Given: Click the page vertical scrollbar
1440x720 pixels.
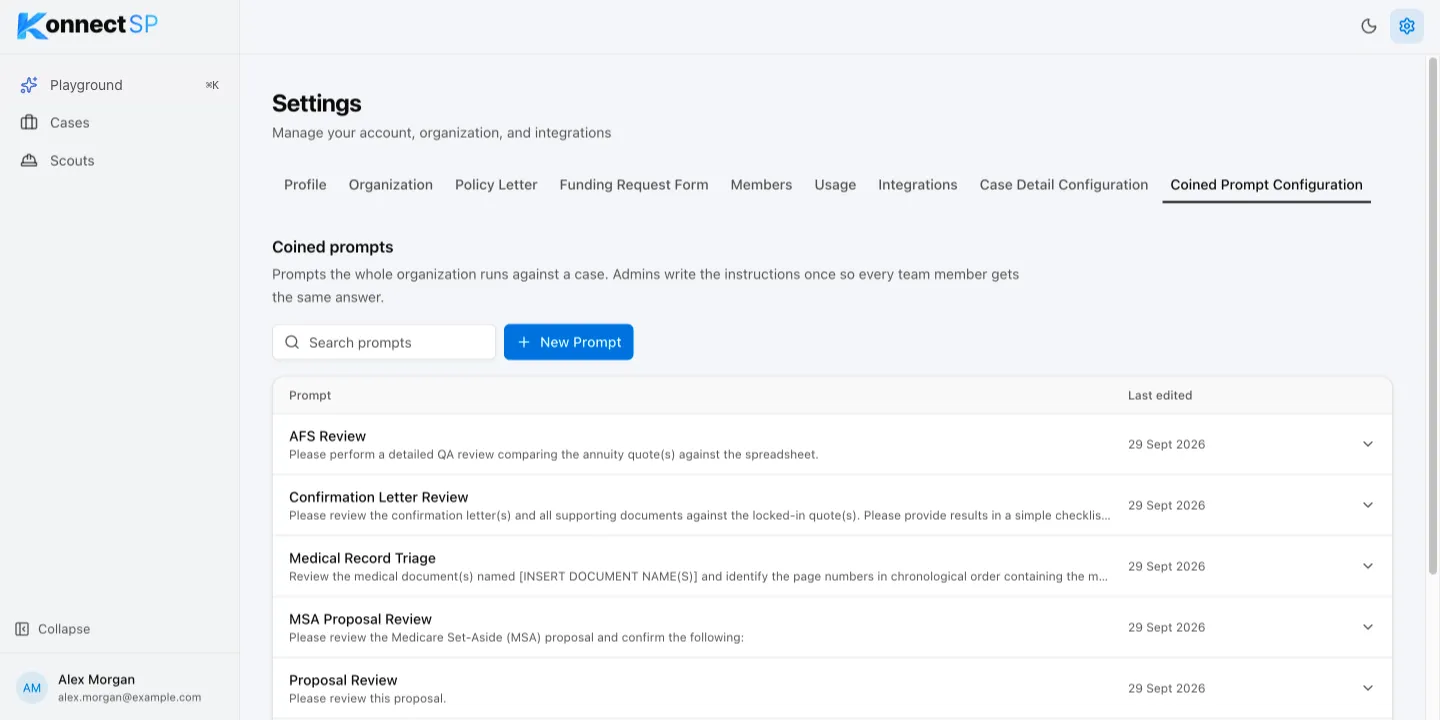Looking at the screenshot, I should coord(1432,315).
